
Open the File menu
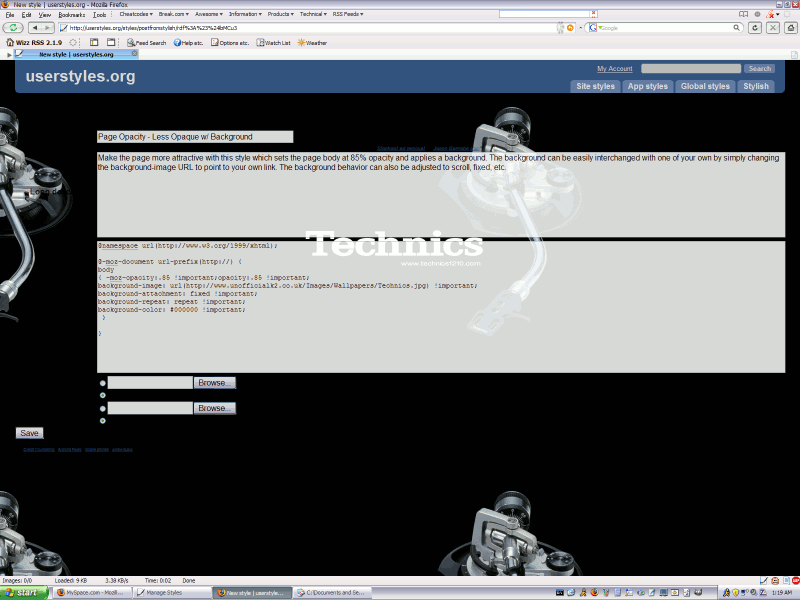10,15
